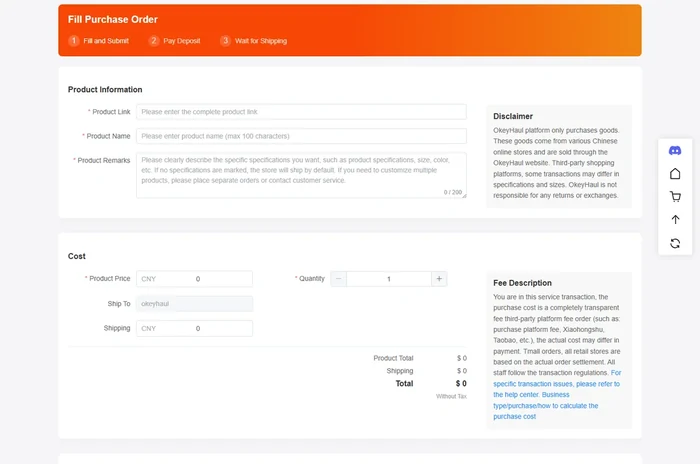Click the bold Total label

(x=404, y=383)
